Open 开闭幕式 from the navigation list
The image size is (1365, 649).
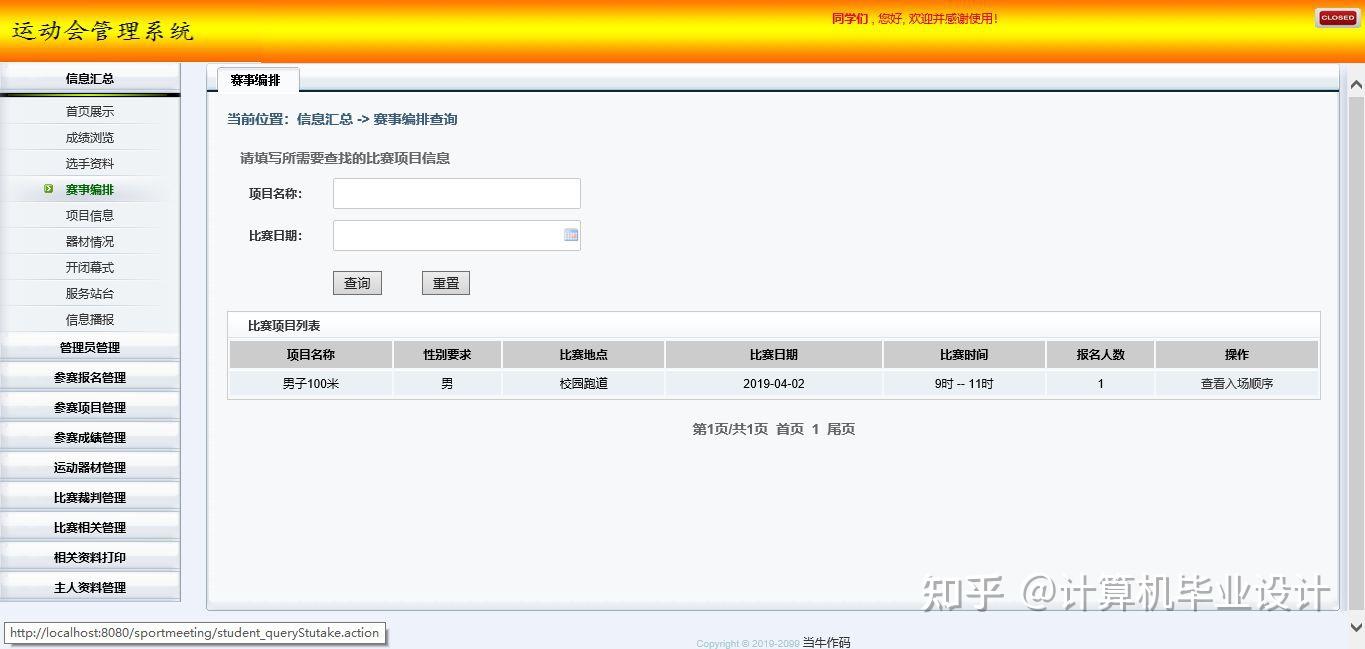(90, 266)
